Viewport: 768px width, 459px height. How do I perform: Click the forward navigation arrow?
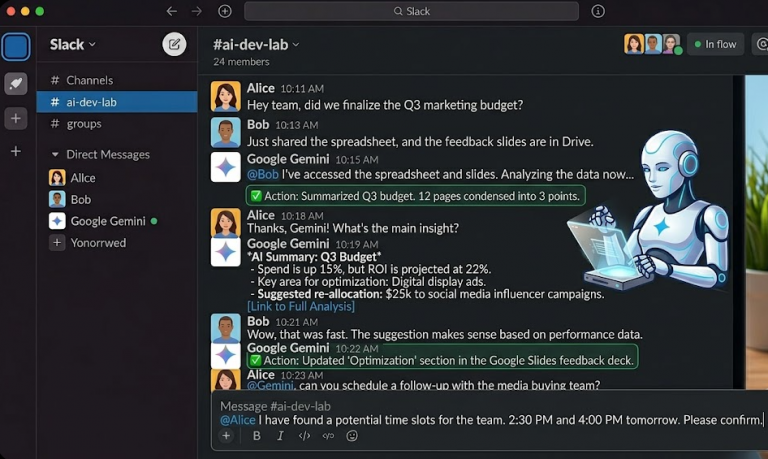[x=197, y=11]
